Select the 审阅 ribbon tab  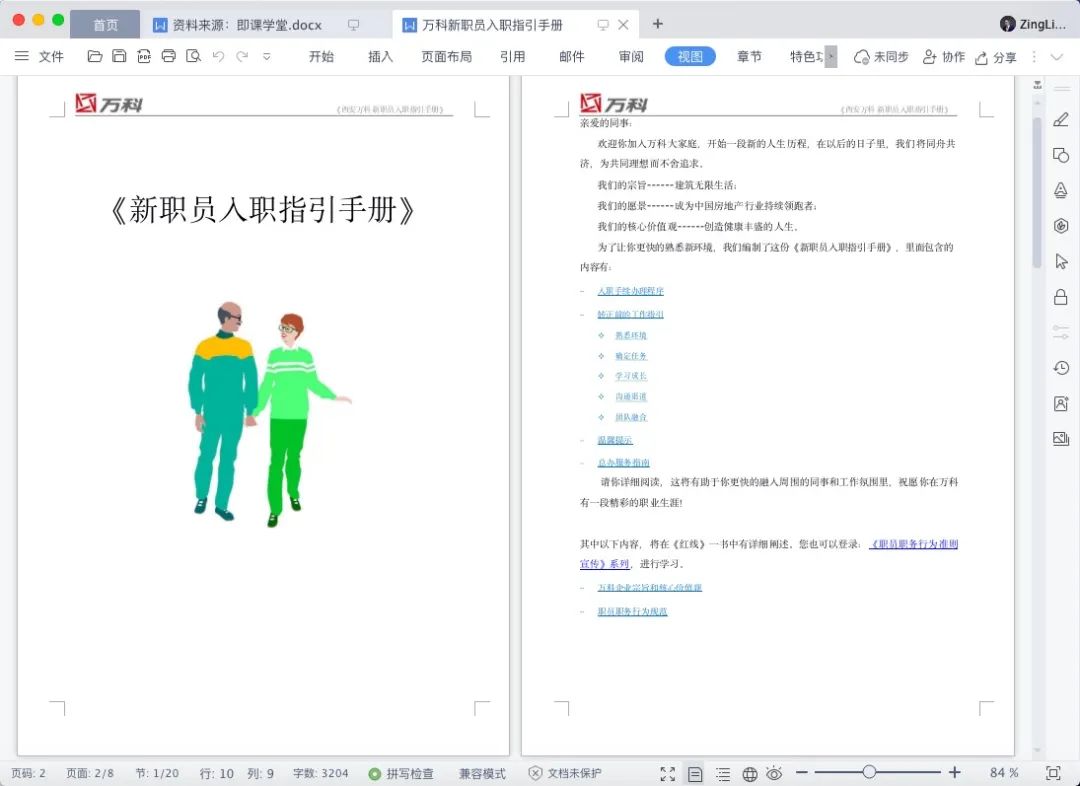point(631,56)
